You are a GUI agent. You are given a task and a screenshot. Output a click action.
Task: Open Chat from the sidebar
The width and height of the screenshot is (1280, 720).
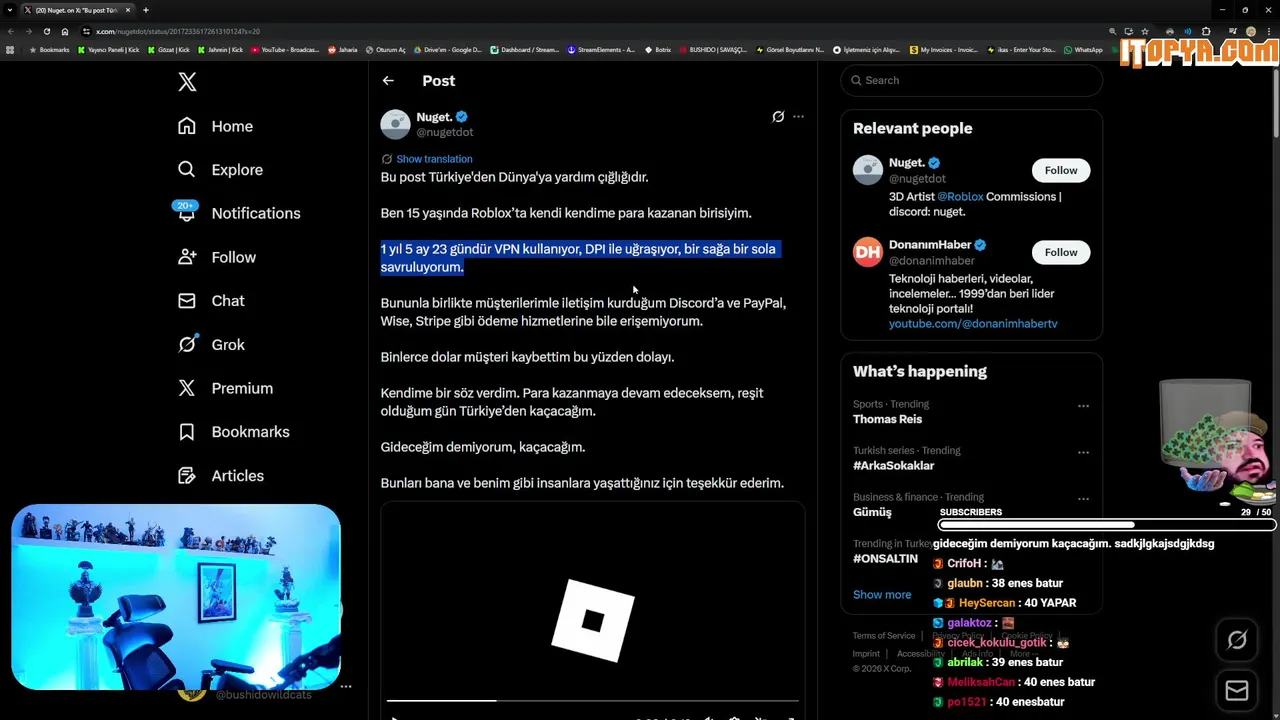[x=210, y=301]
